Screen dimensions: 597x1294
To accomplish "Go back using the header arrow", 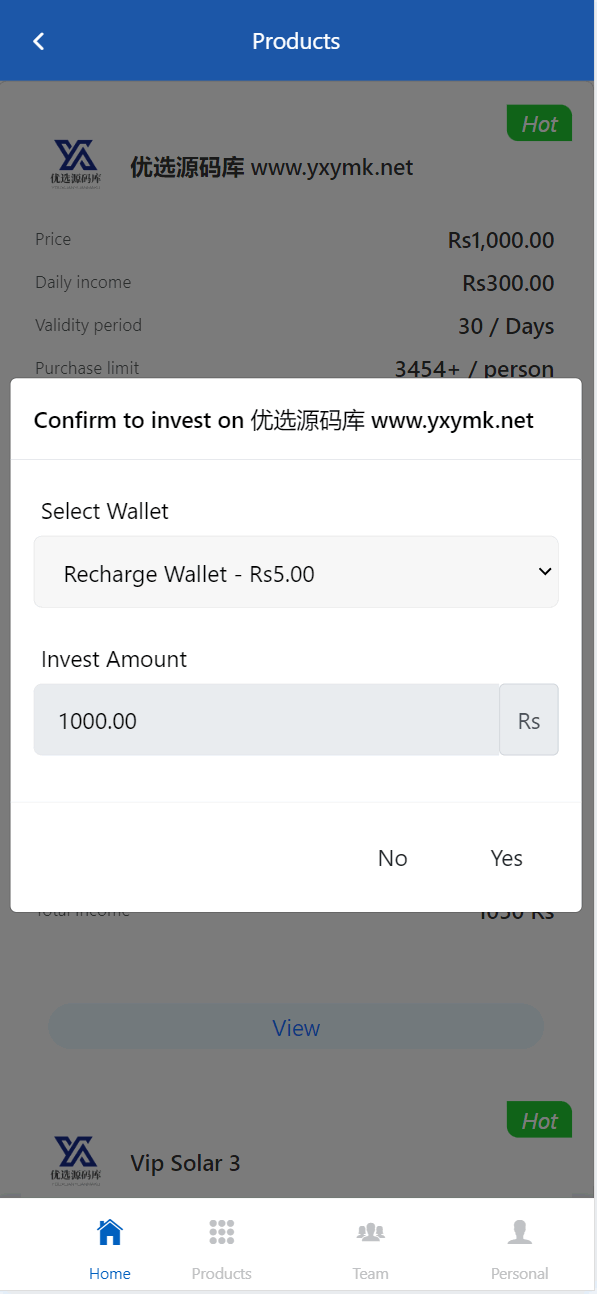I will [x=39, y=41].
